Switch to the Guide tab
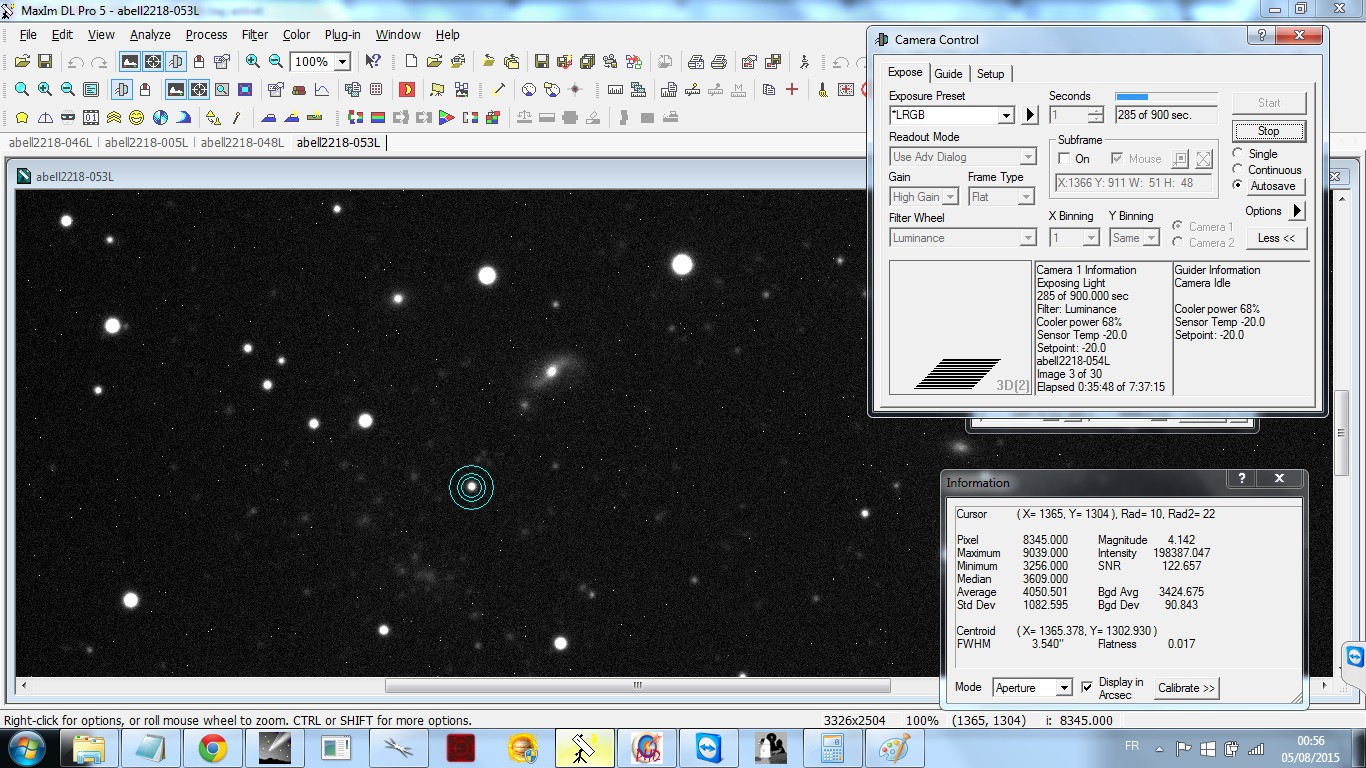1366x768 pixels. [948, 74]
